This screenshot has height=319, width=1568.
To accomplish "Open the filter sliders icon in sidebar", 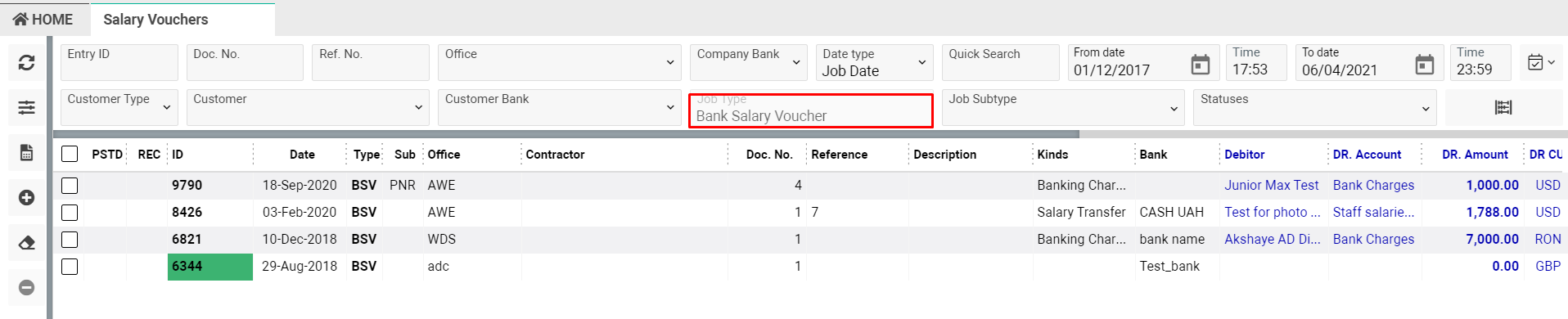I will (x=26, y=107).
